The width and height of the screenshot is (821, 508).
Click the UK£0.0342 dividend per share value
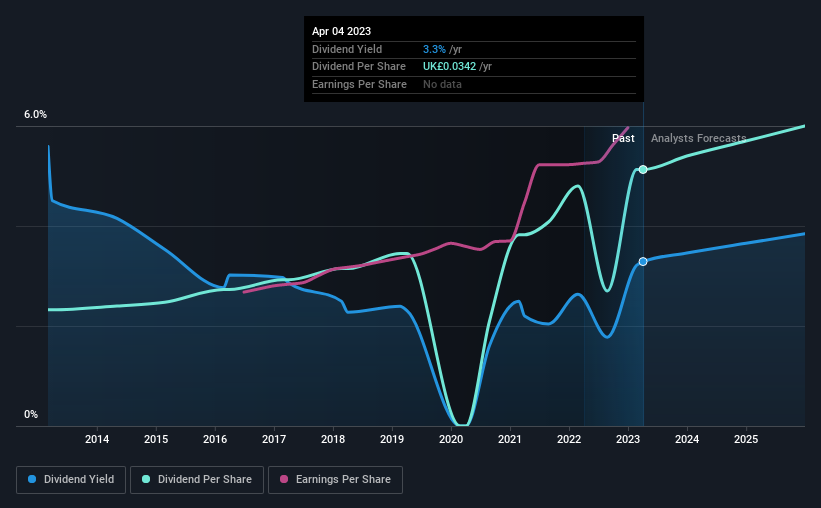450,67
